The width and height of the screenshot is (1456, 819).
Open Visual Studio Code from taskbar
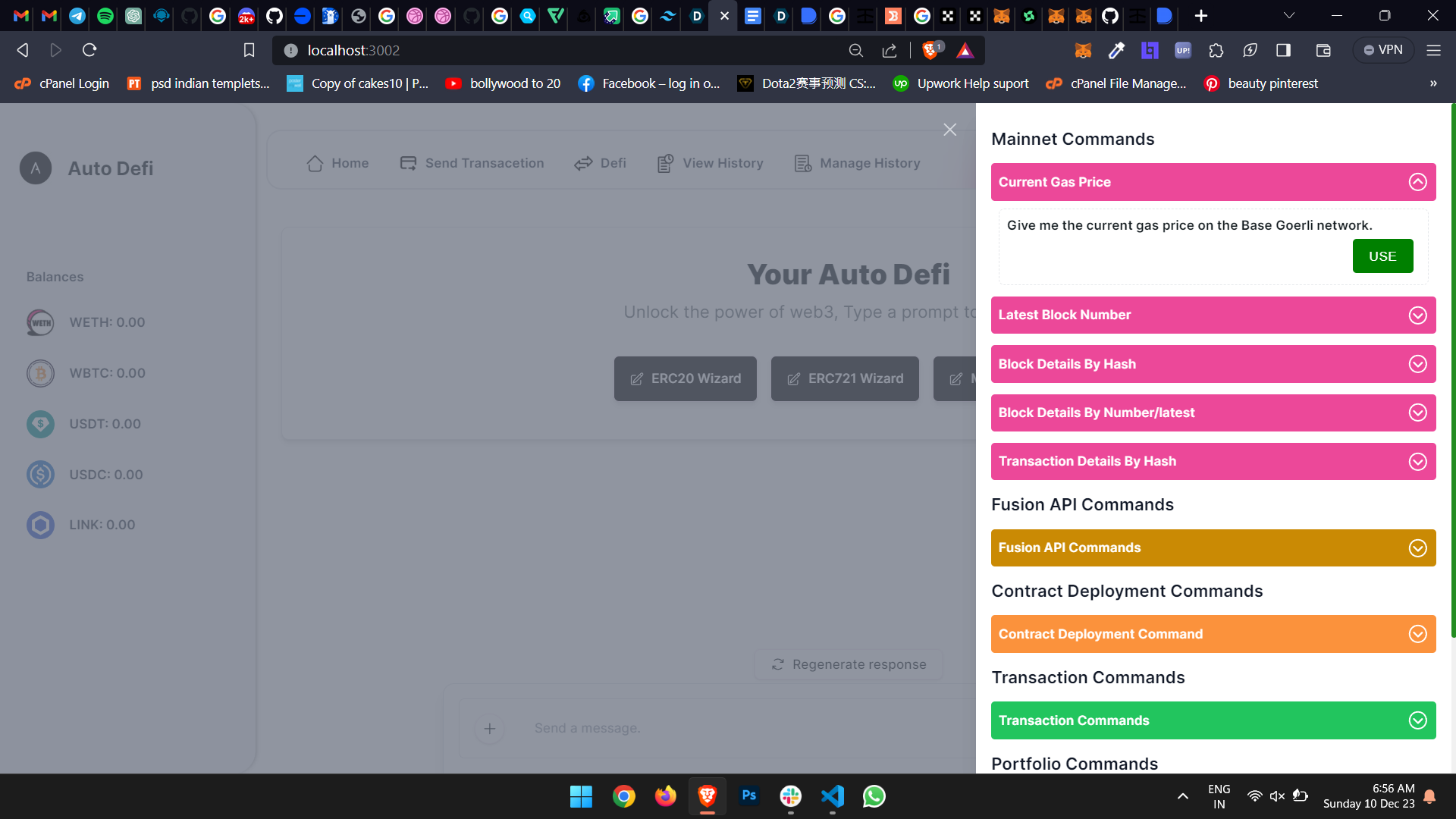(832, 796)
